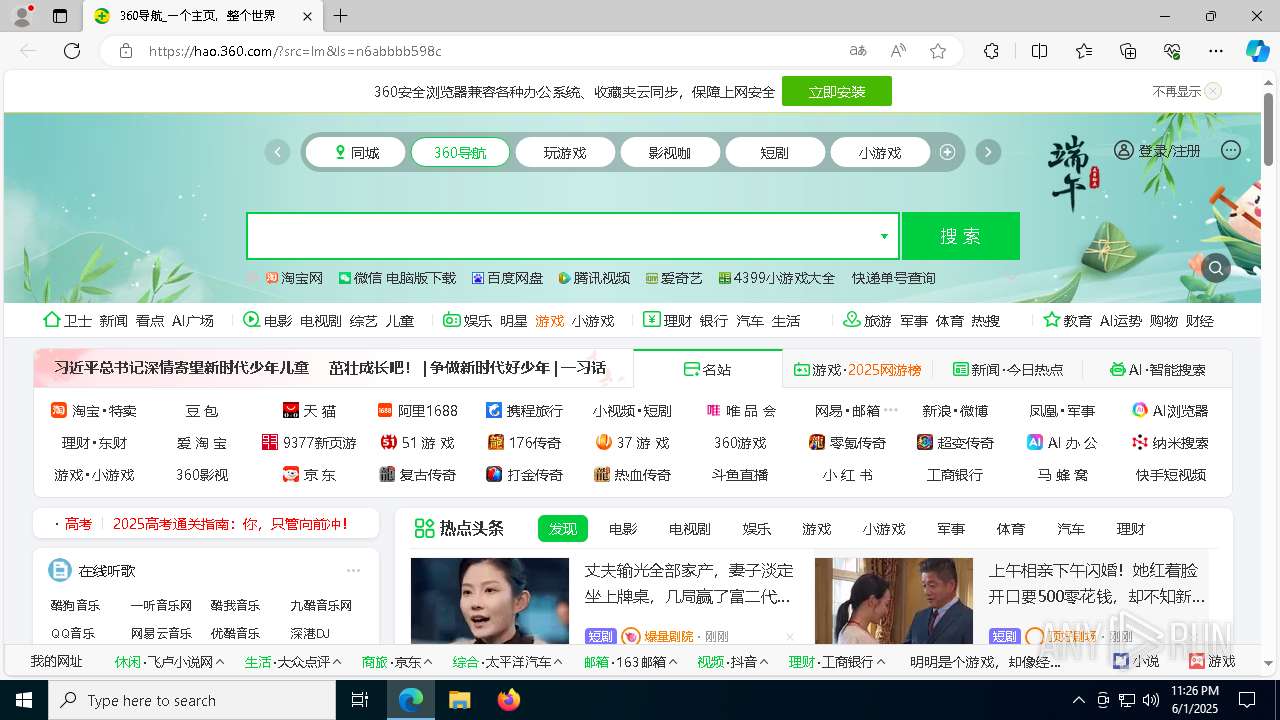Image resolution: width=1280 pixels, height=720 pixels.
Task: Open Firefox from the taskbar
Action: coord(509,700)
